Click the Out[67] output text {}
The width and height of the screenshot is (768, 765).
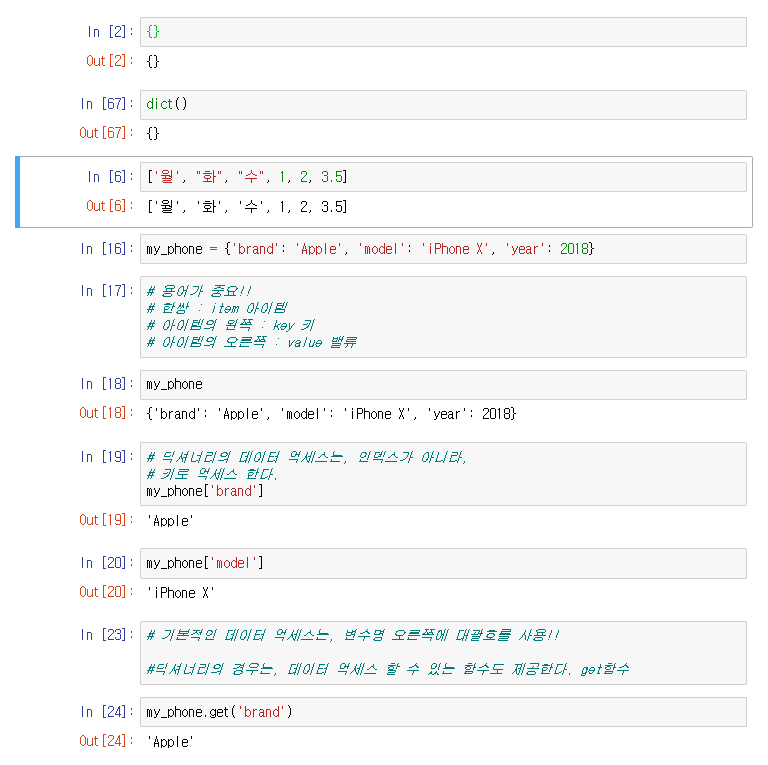[153, 133]
